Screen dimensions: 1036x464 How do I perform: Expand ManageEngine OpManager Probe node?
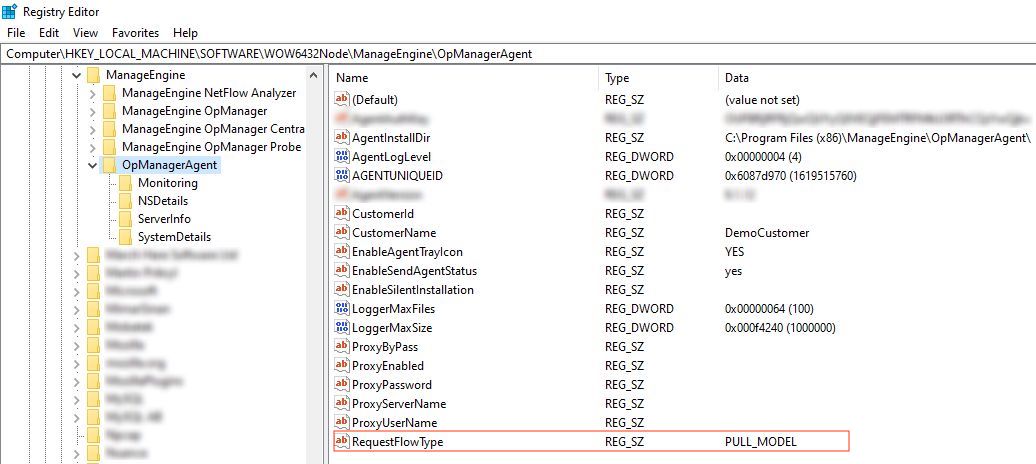pos(93,147)
